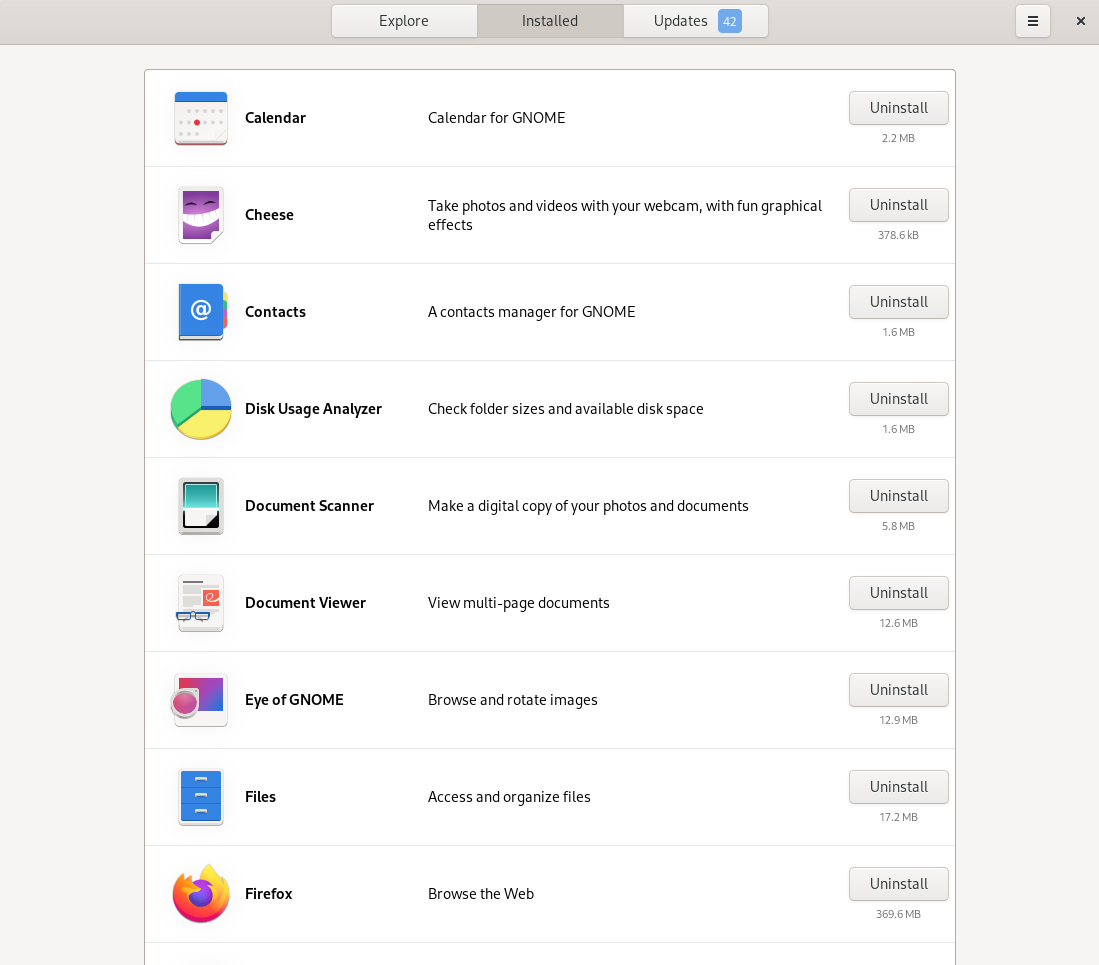Click the Firefox app icon

tap(200, 894)
